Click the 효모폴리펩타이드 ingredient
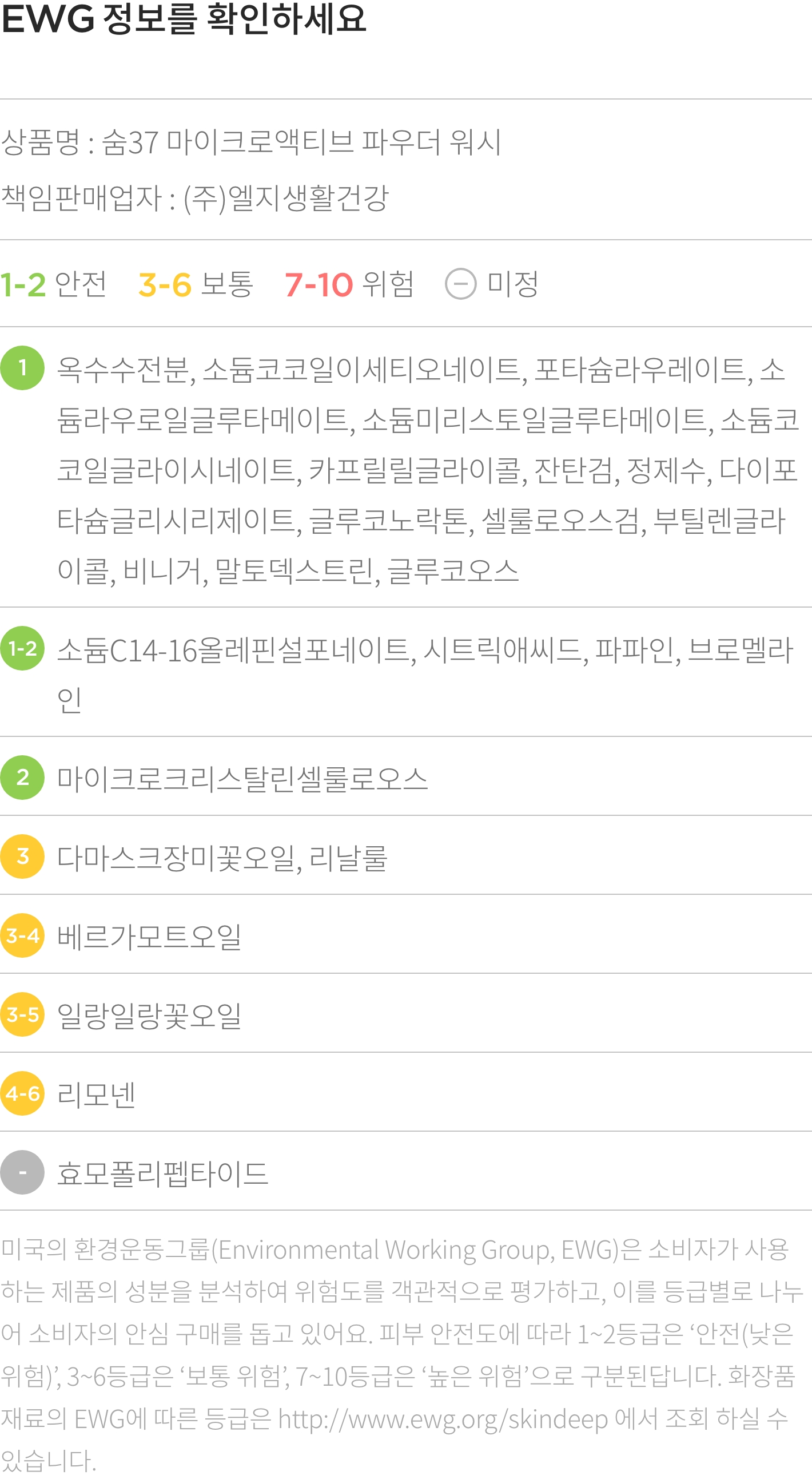This screenshot has height=1483, width=812. pos(163,1173)
